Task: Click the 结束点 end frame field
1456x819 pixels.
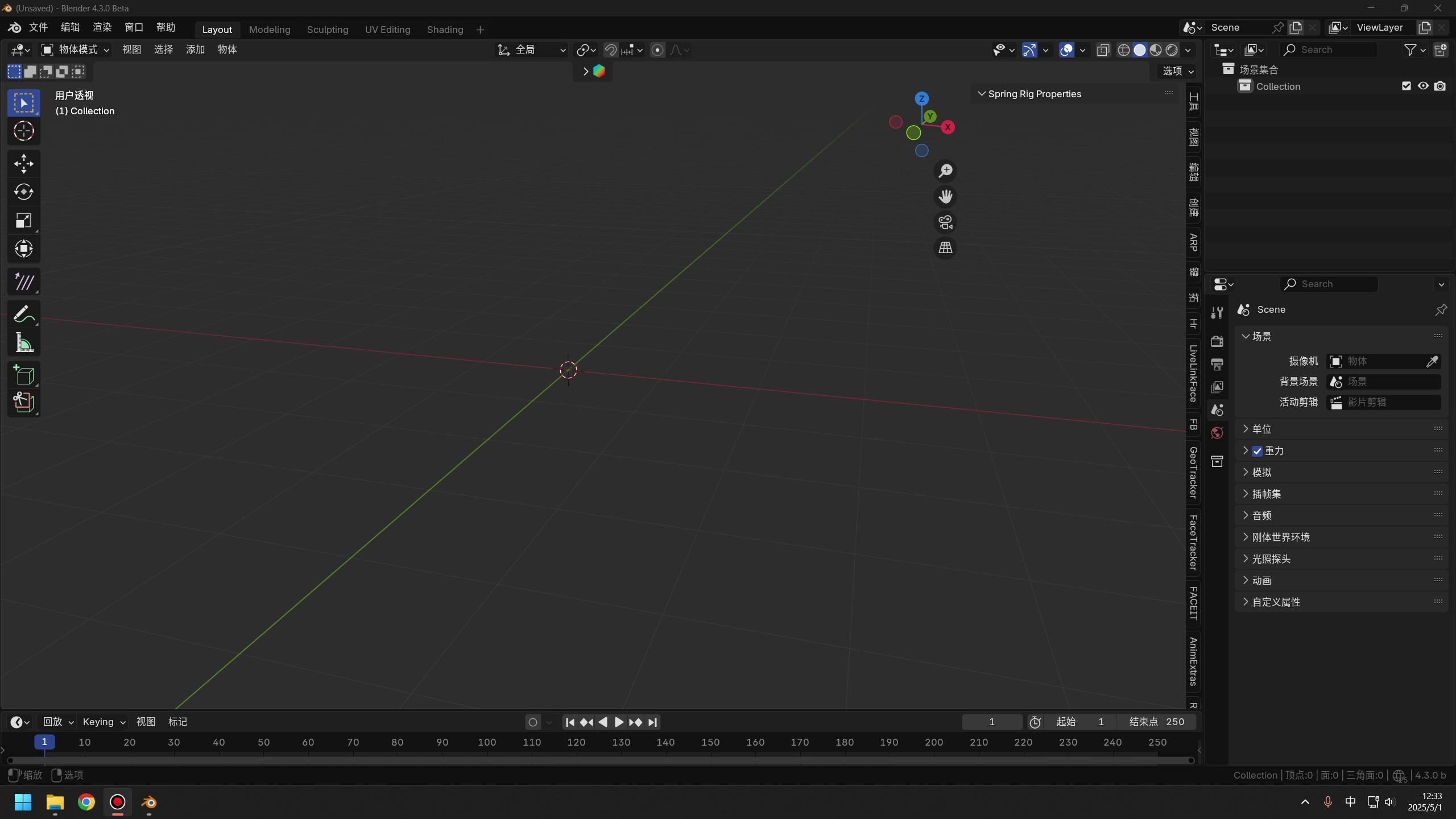Action: (x=1156, y=722)
